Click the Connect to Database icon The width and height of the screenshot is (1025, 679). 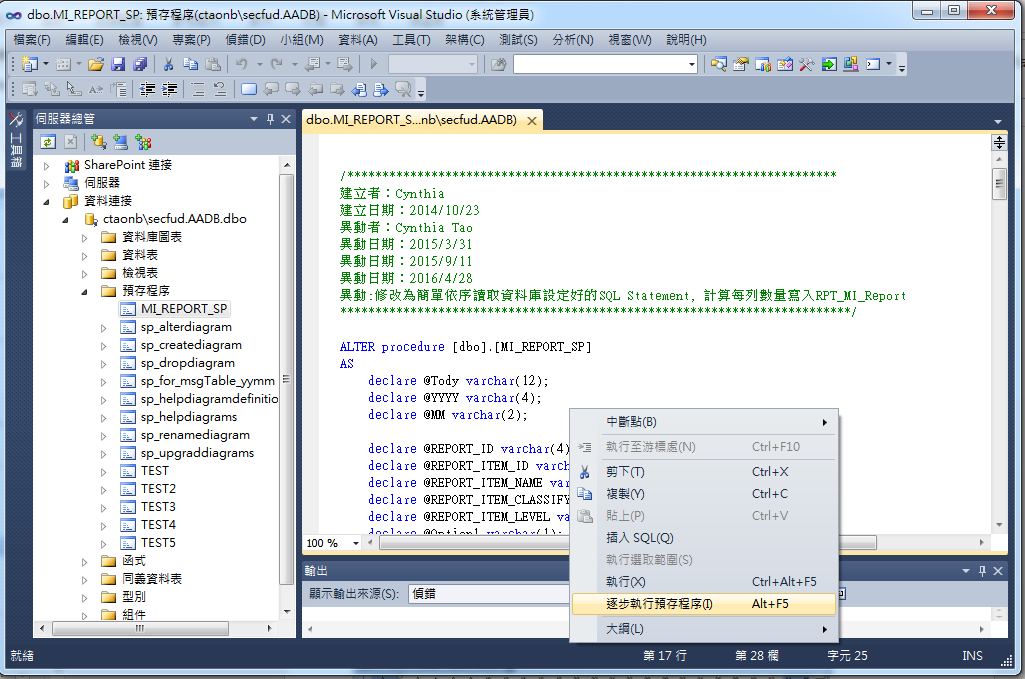(99, 142)
